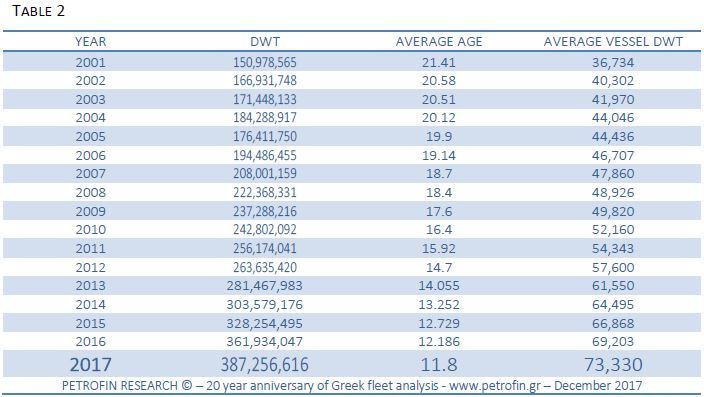The image size is (704, 397).
Task: Click average age value 12.729
Action: pos(439,323)
